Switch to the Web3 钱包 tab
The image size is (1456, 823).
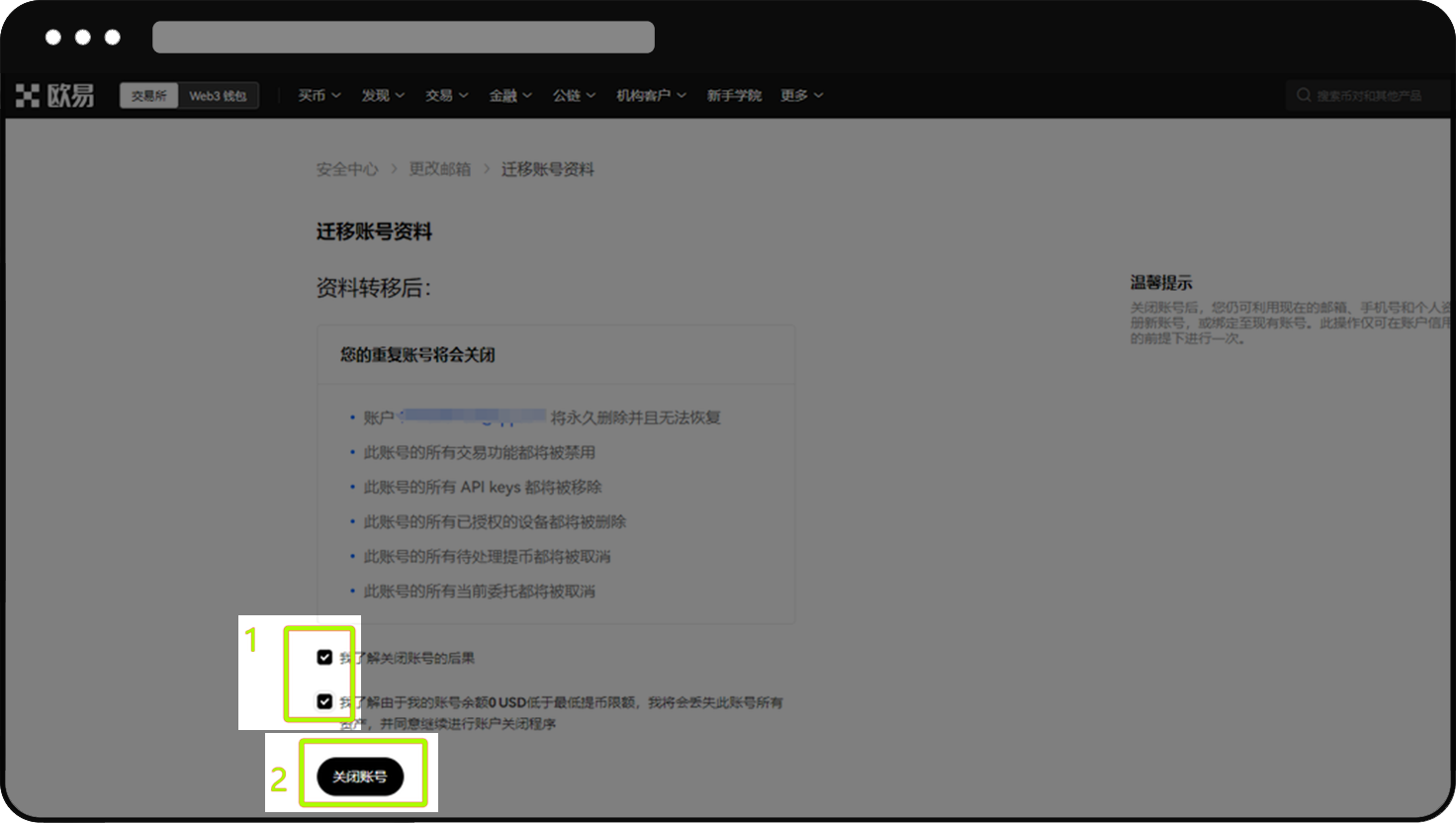[218, 96]
